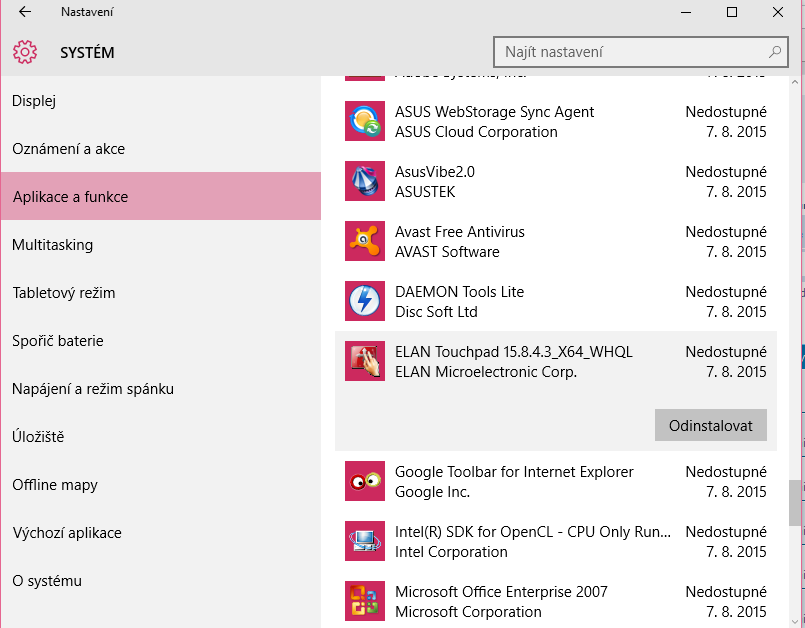
Task: Select the DAEMON Tools Lite icon
Action: (365, 301)
